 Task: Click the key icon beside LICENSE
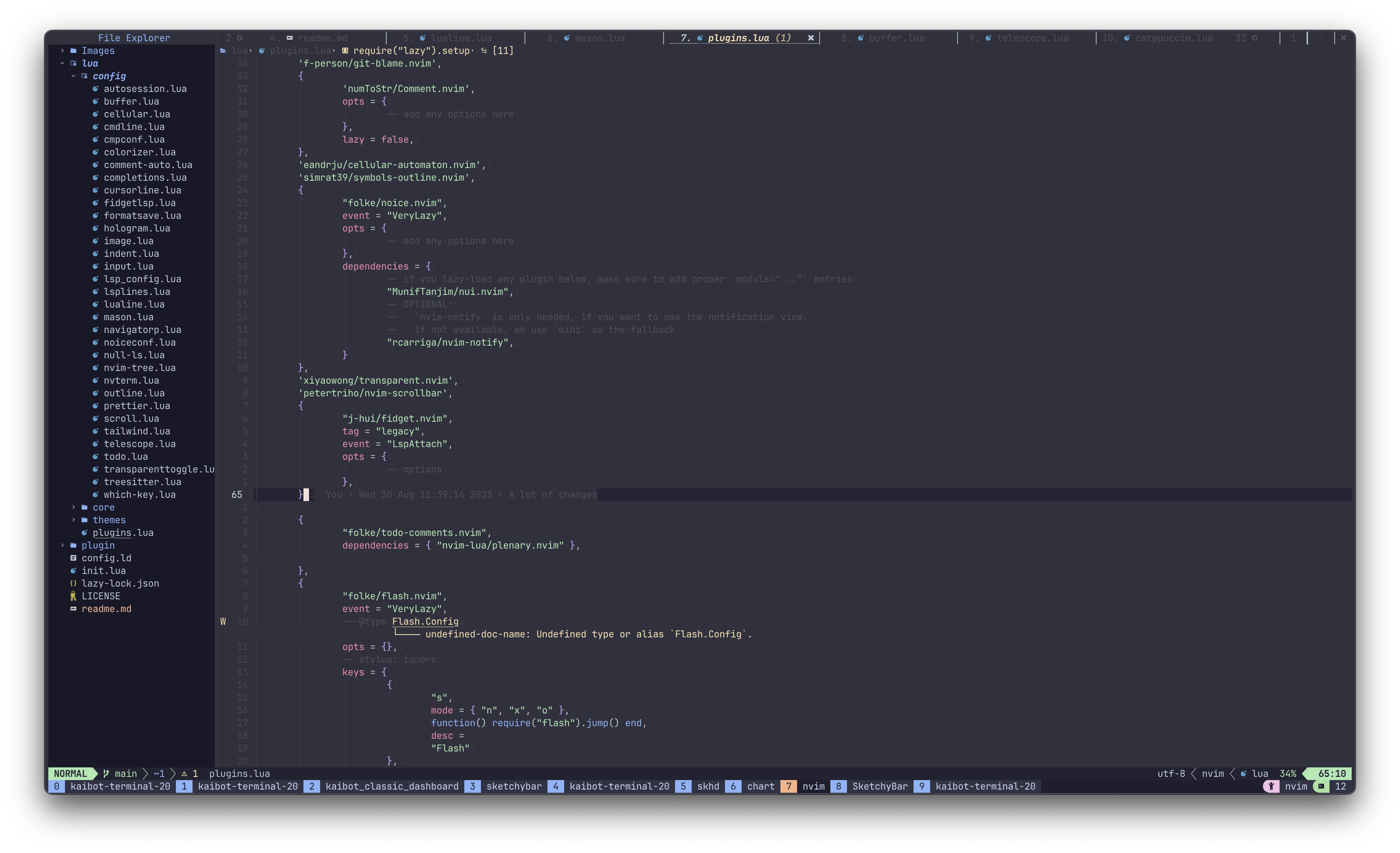click(73, 596)
